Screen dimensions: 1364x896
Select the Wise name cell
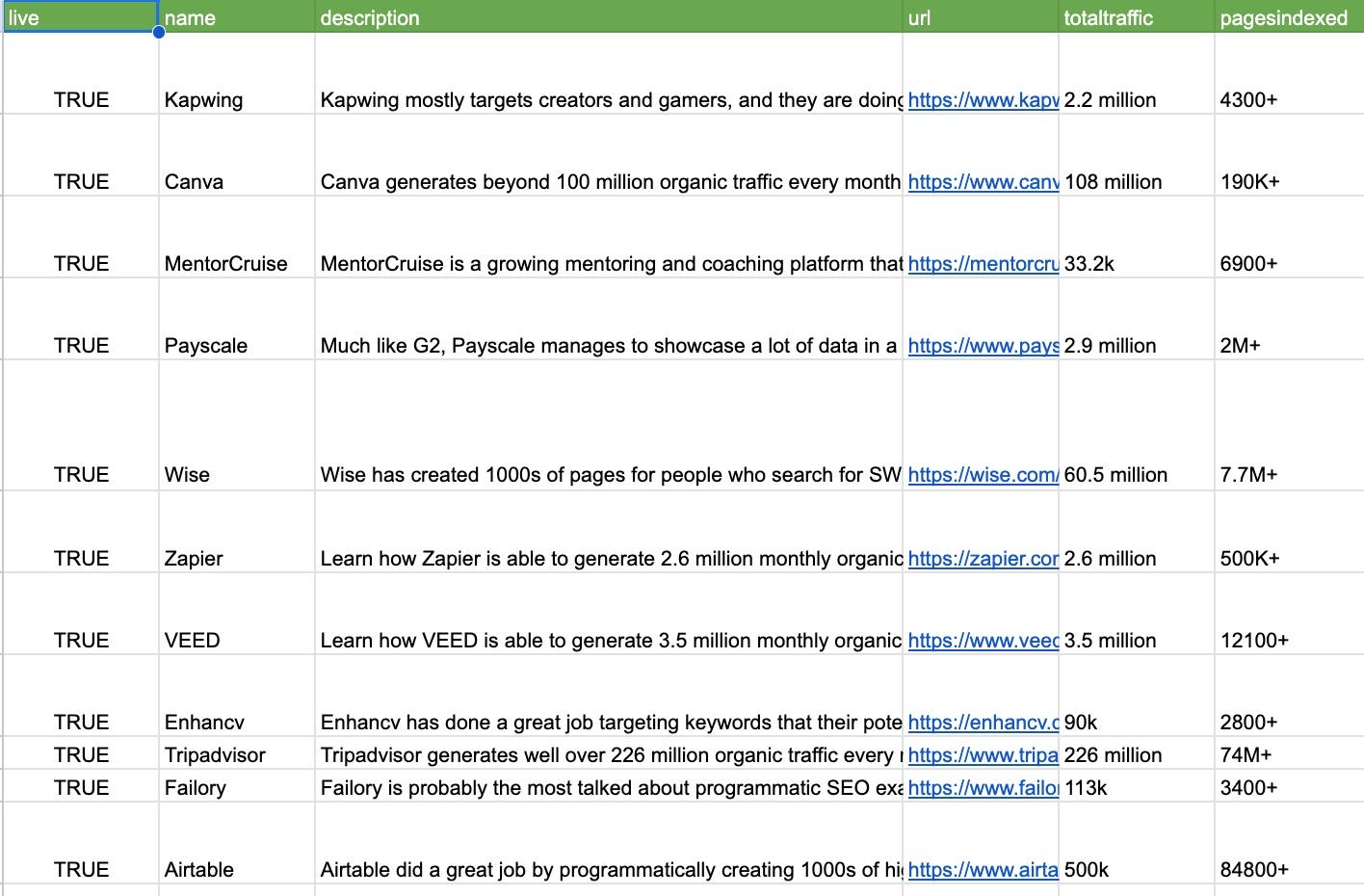[x=237, y=426]
